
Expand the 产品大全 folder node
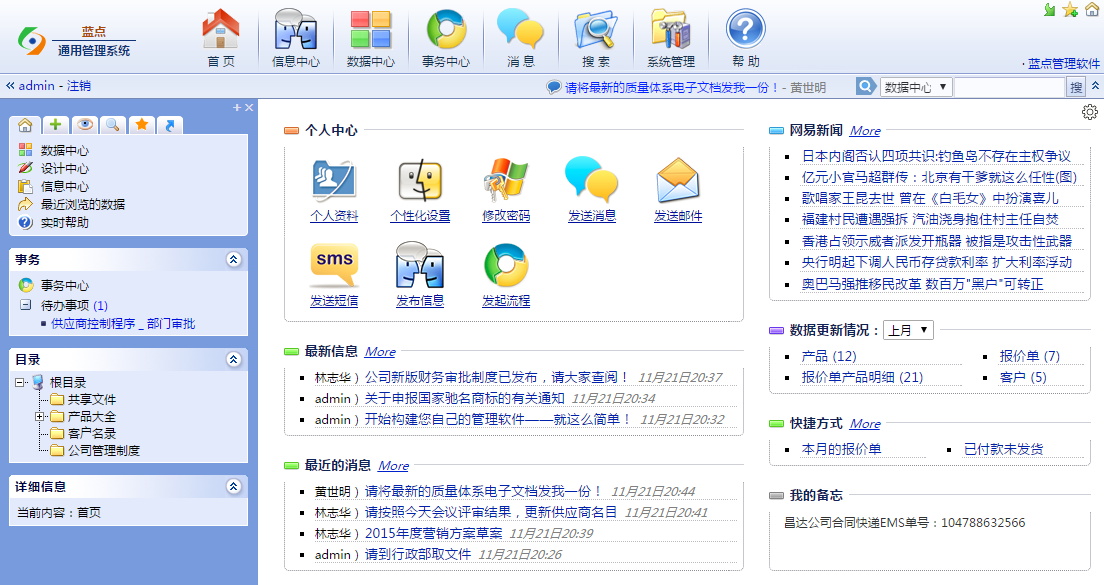[40, 416]
